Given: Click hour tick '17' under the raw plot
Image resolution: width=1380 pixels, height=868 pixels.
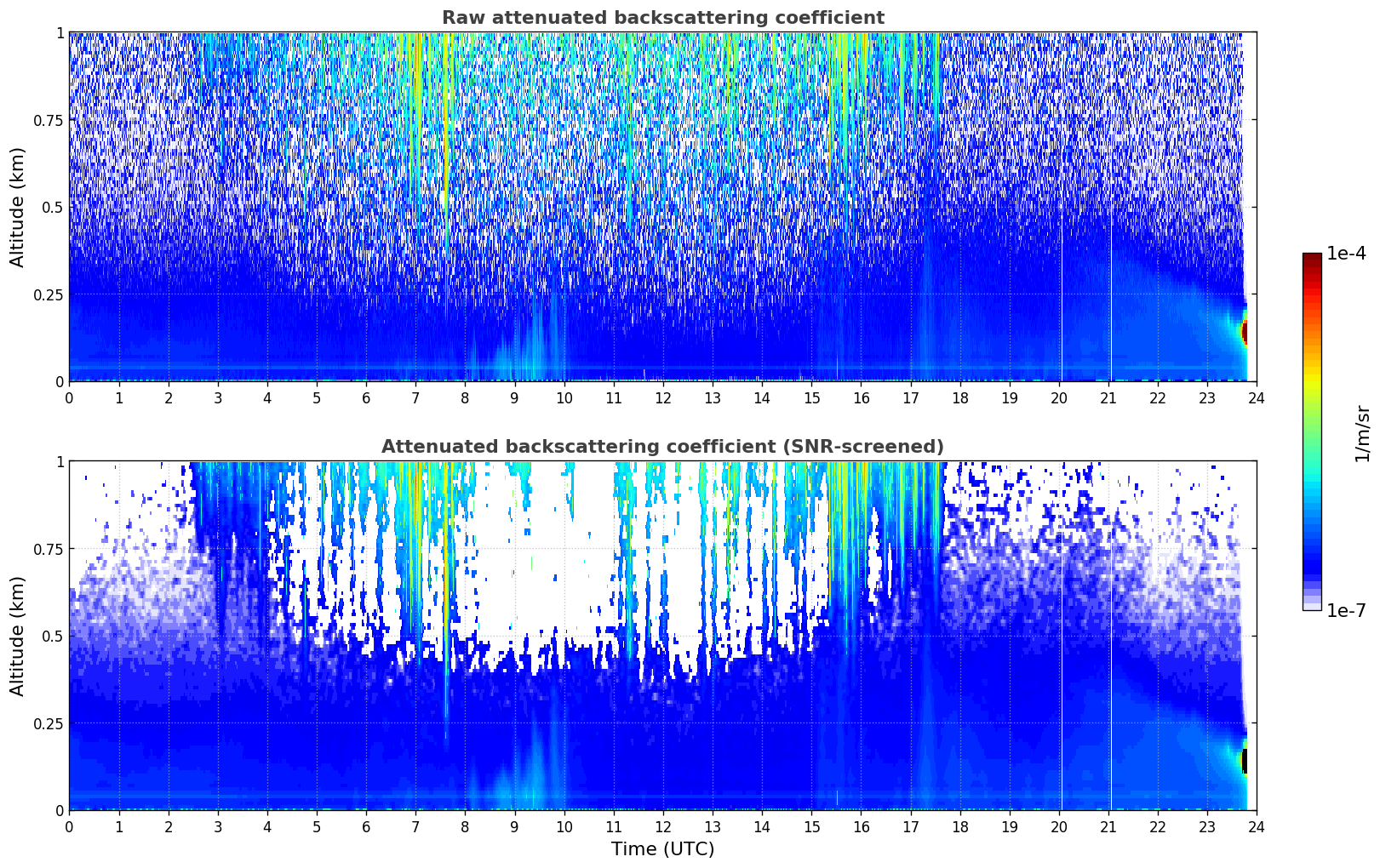Looking at the screenshot, I should [x=910, y=397].
